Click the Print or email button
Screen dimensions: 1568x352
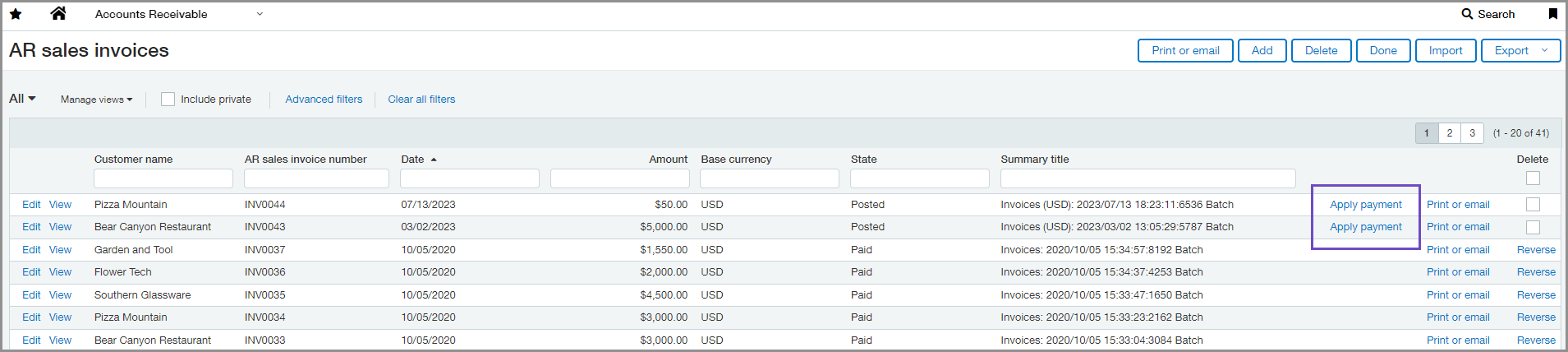(1184, 50)
